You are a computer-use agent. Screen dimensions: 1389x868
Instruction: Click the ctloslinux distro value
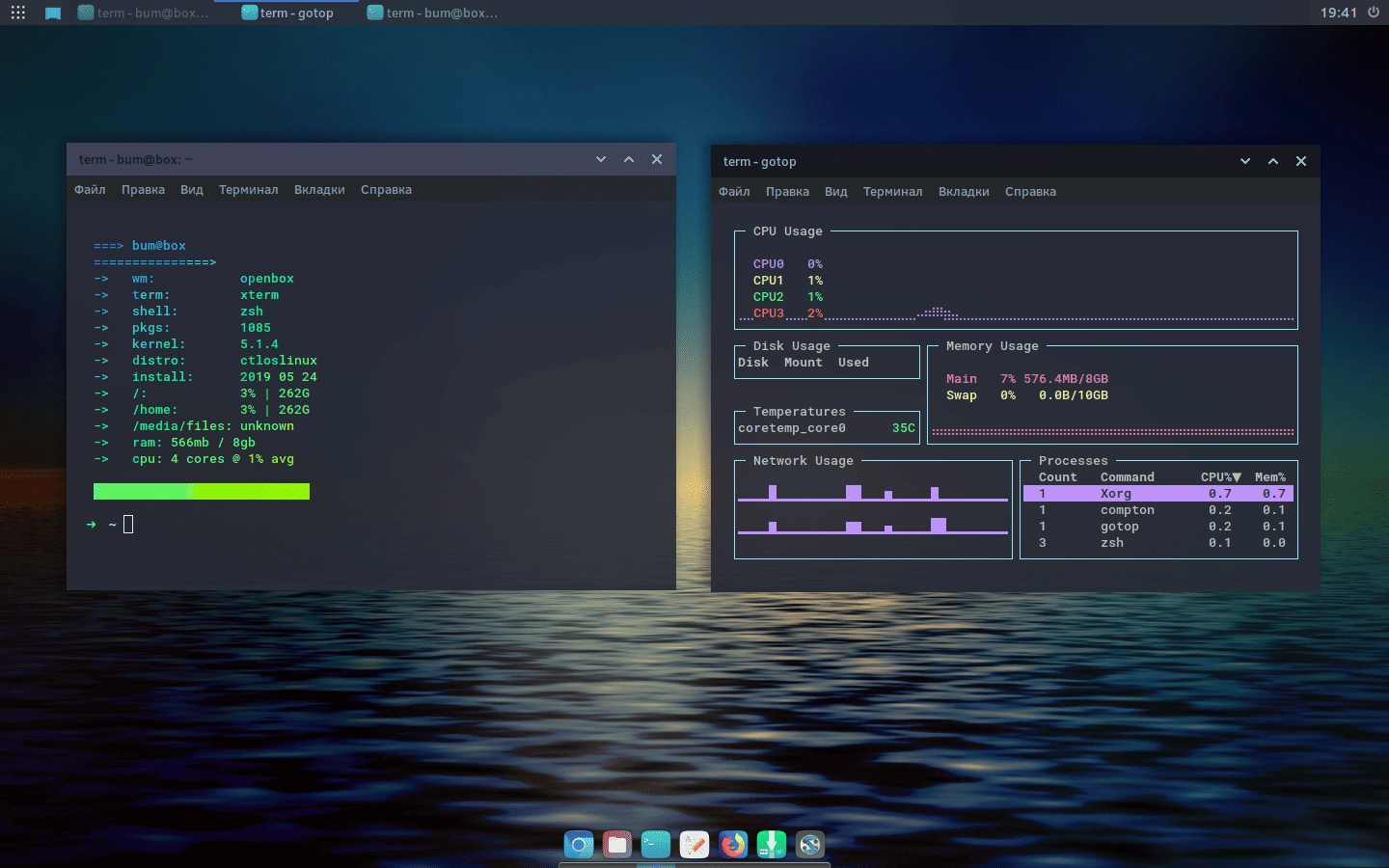[x=279, y=361]
